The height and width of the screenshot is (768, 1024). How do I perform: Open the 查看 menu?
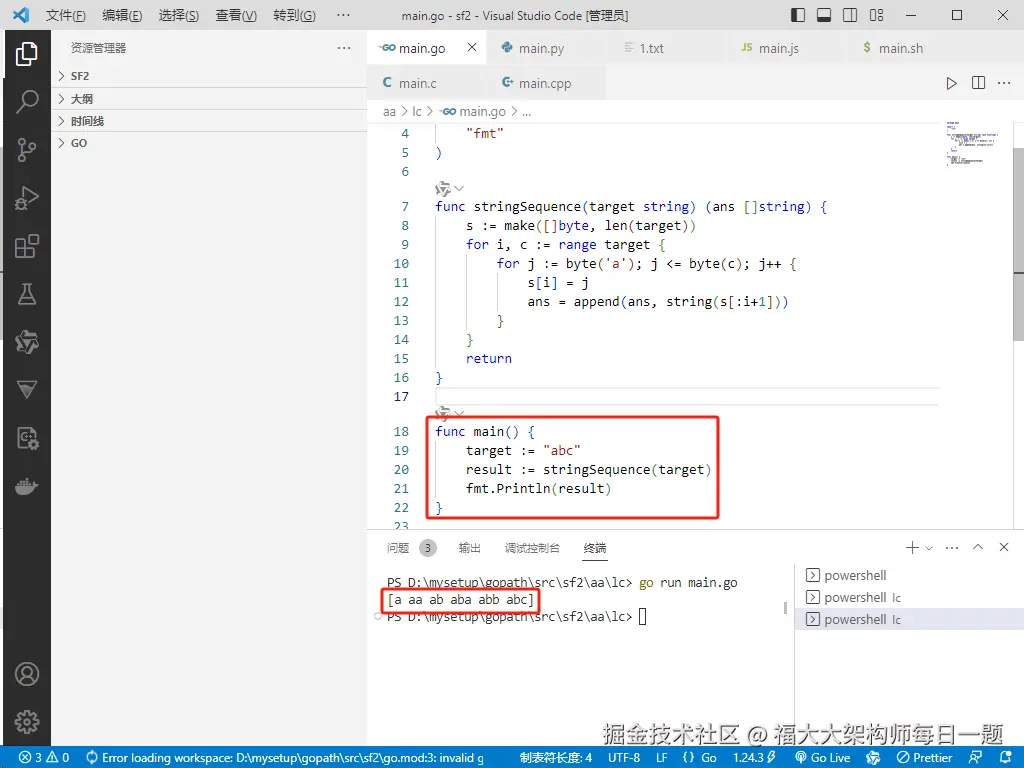pyautogui.click(x=236, y=15)
